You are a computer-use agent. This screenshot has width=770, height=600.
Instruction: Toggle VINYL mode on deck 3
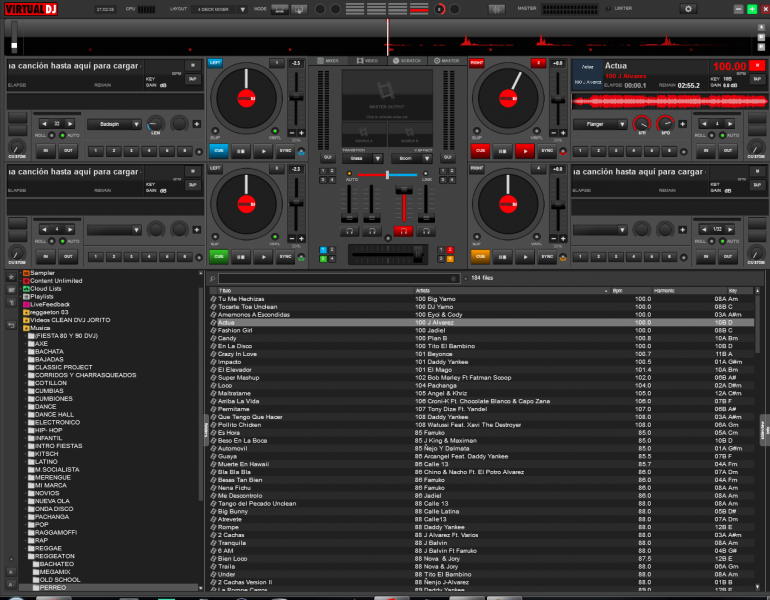pyautogui.click(x=275, y=237)
